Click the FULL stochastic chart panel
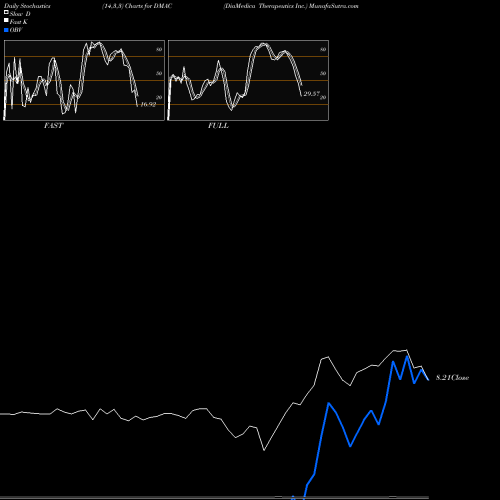 tap(248, 80)
